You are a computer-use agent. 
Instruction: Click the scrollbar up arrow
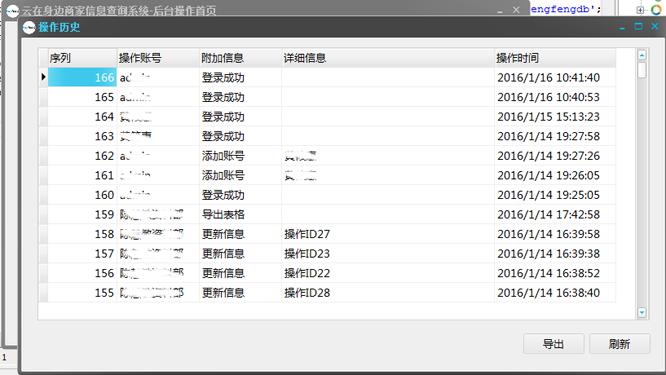642,55
